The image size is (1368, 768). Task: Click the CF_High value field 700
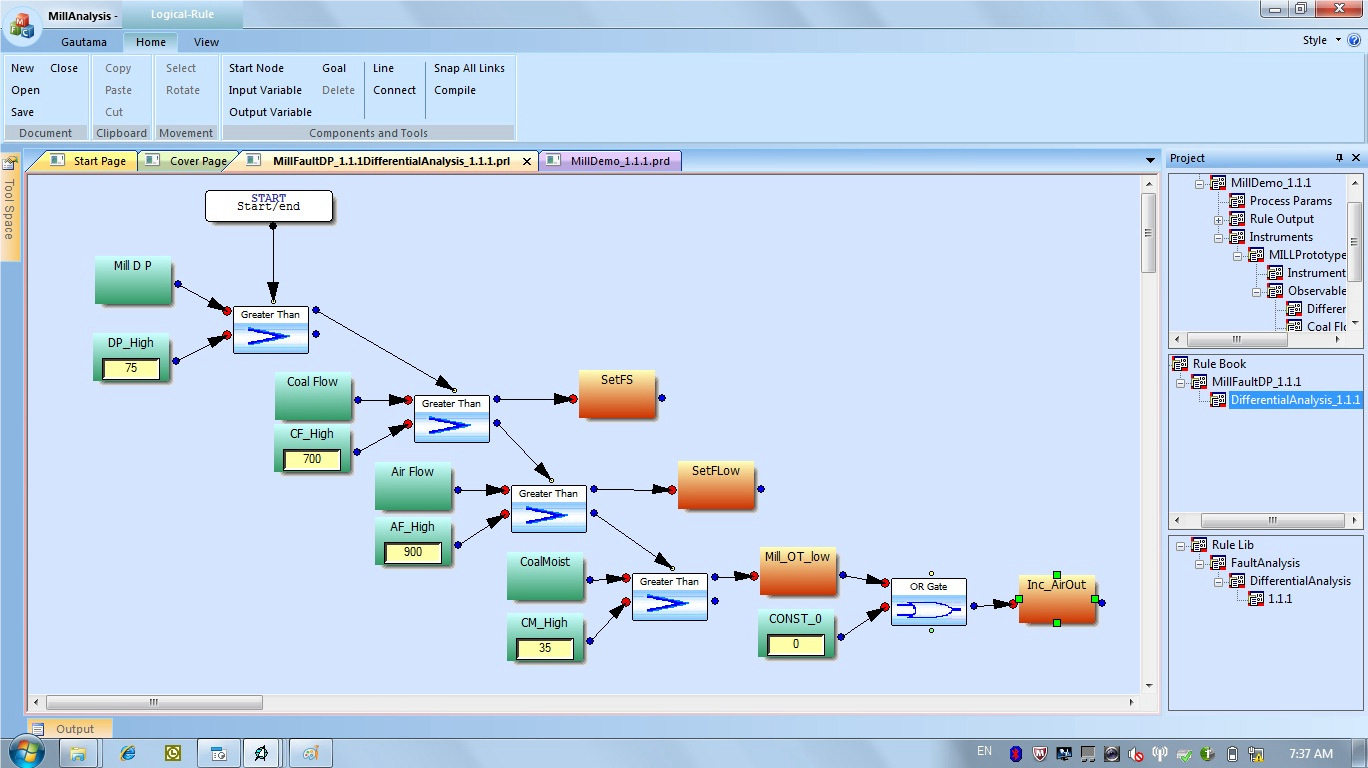pos(312,460)
